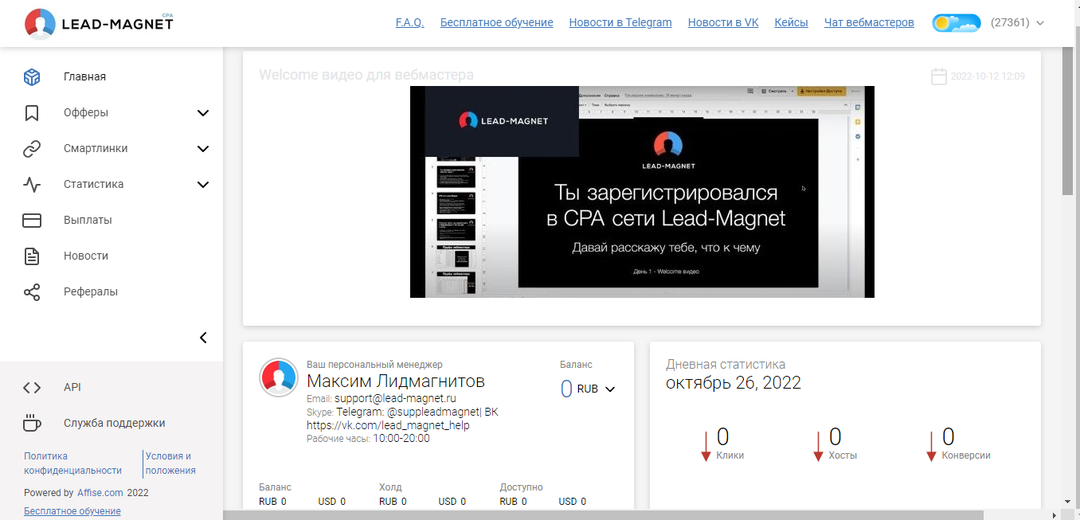
Task: Click the coffee cup icon for Служба поддержки
Action: [x=32, y=423]
